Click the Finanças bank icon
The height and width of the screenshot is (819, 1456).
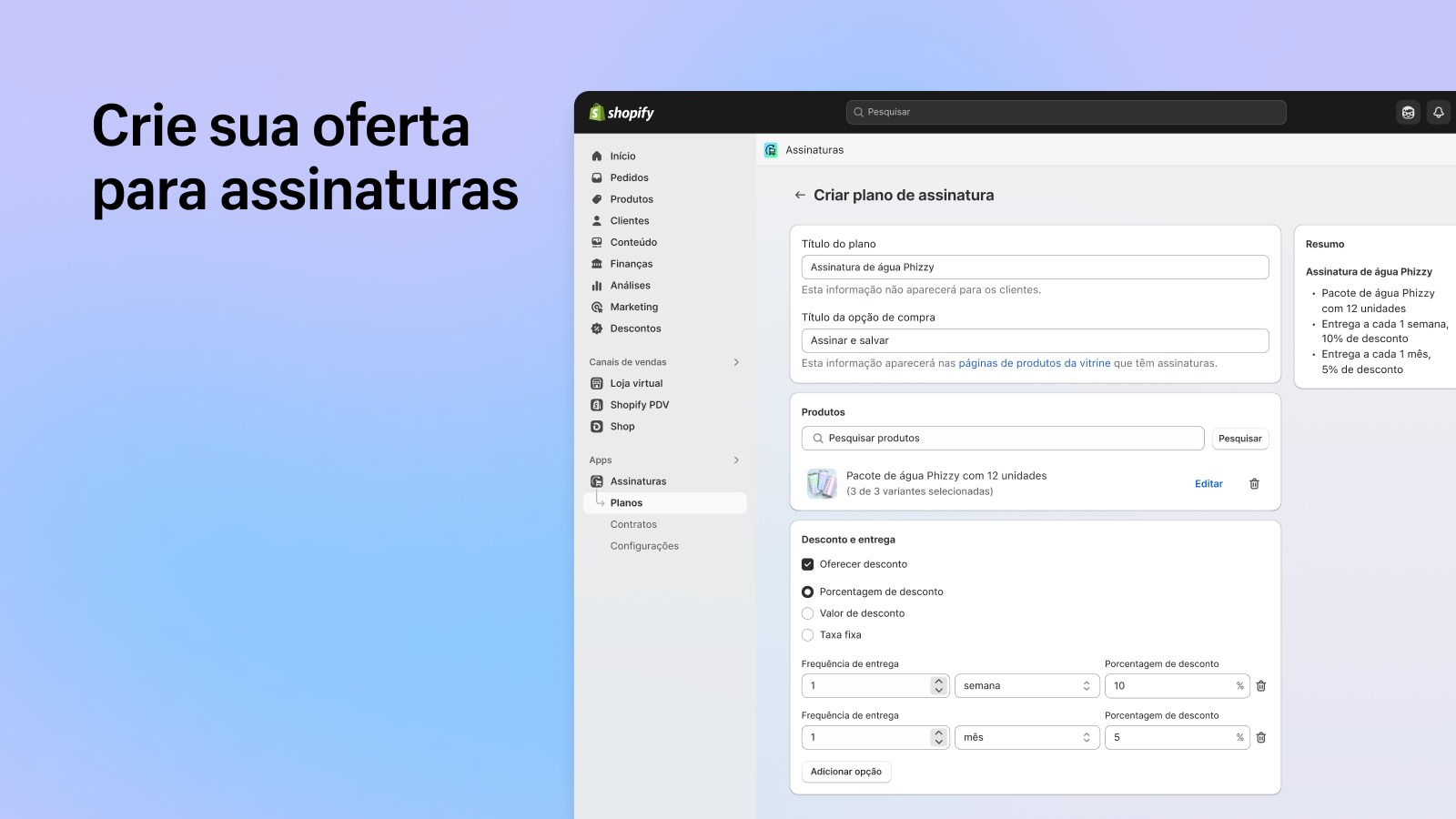pyautogui.click(x=597, y=264)
